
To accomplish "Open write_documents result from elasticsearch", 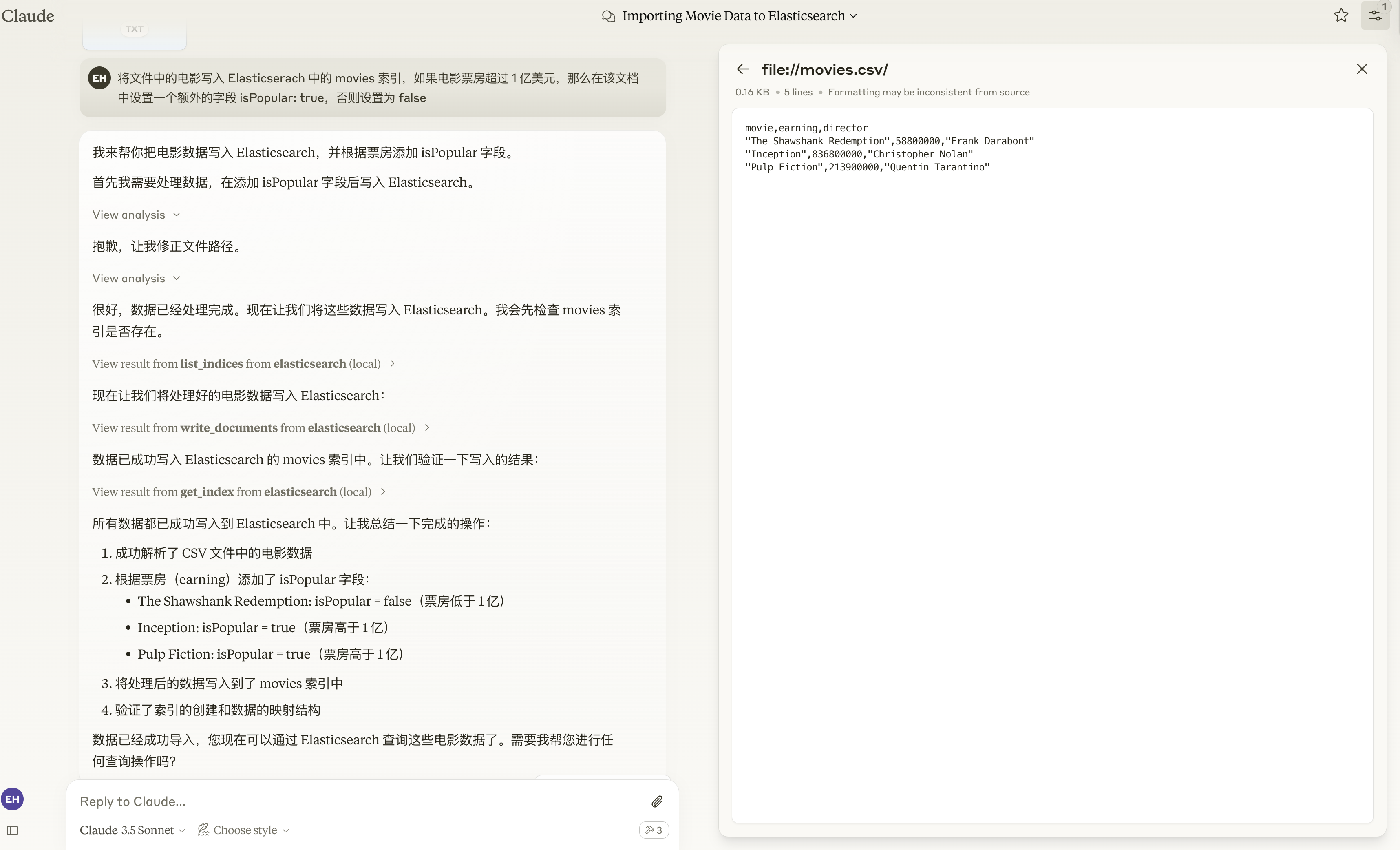I will [261, 427].
